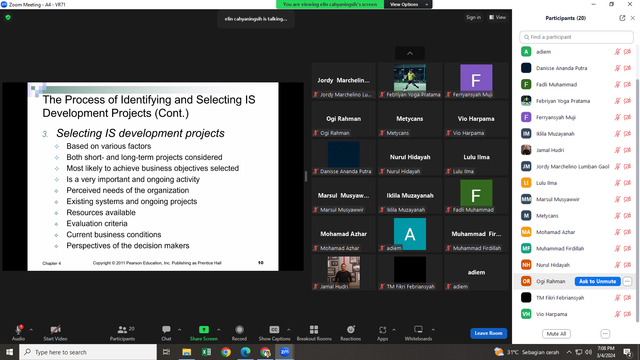Viewport: 640px width, 360px height.
Task: Select Vio Harpama participant row
Action: pyautogui.click(x=576, y=314)
